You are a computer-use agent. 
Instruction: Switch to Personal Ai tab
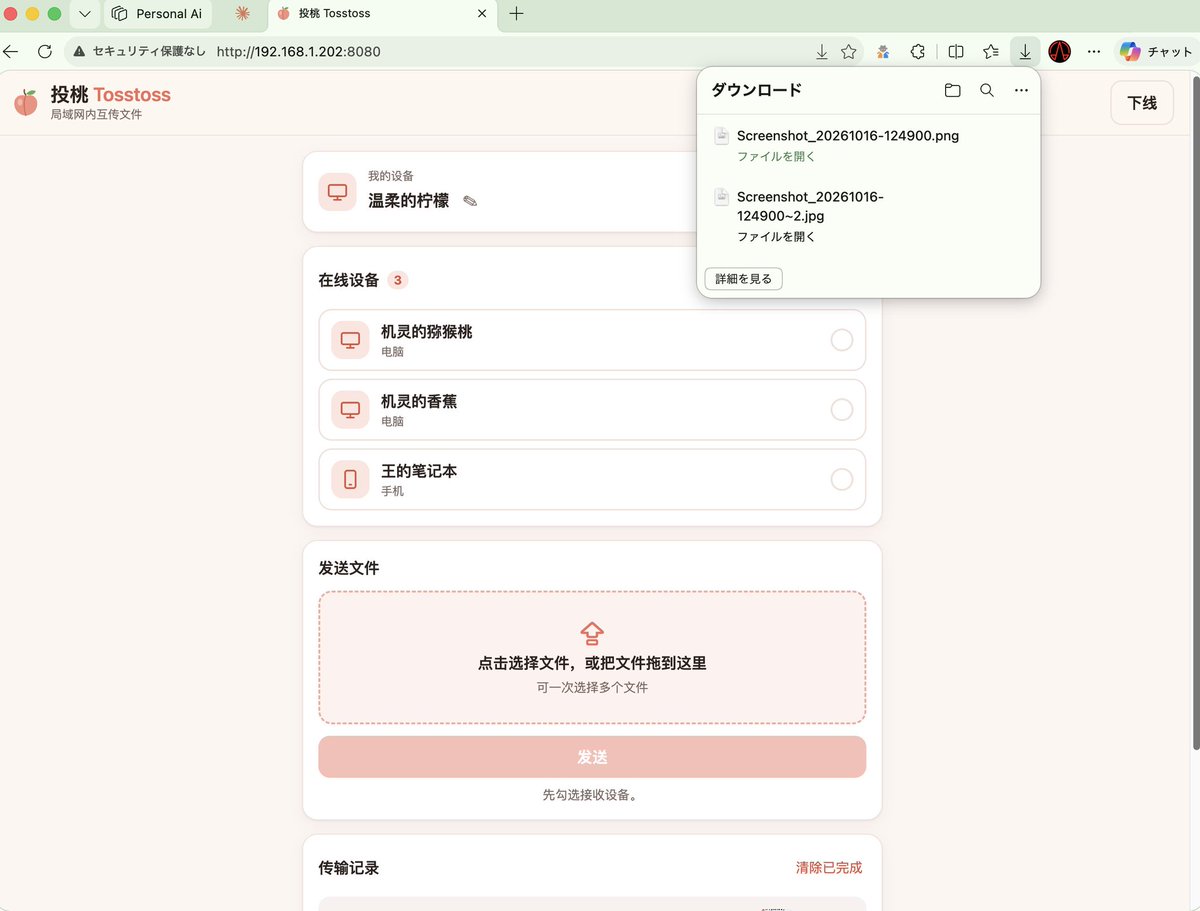coord(158,14)
